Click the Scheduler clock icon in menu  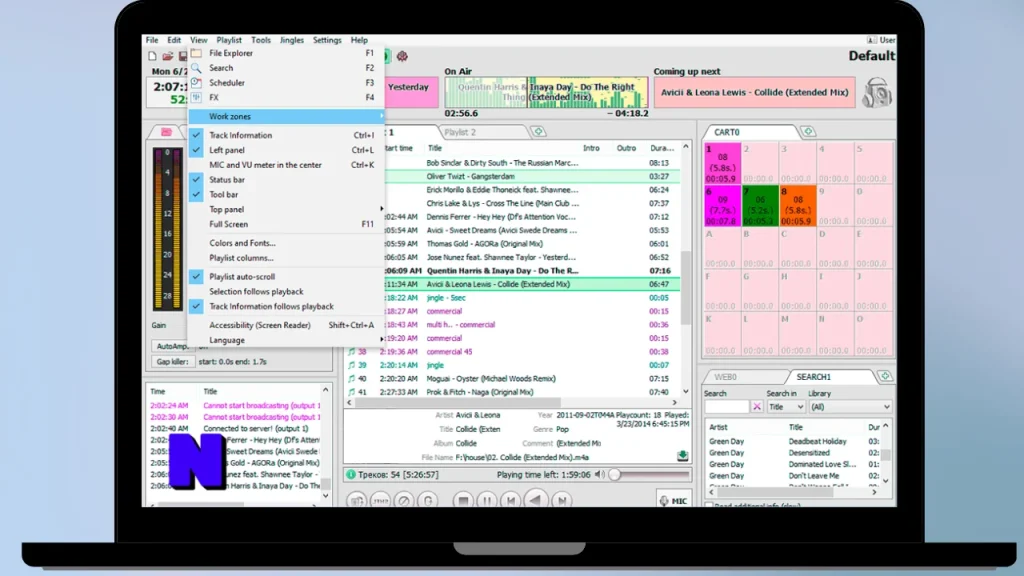[x=196, y=82]
